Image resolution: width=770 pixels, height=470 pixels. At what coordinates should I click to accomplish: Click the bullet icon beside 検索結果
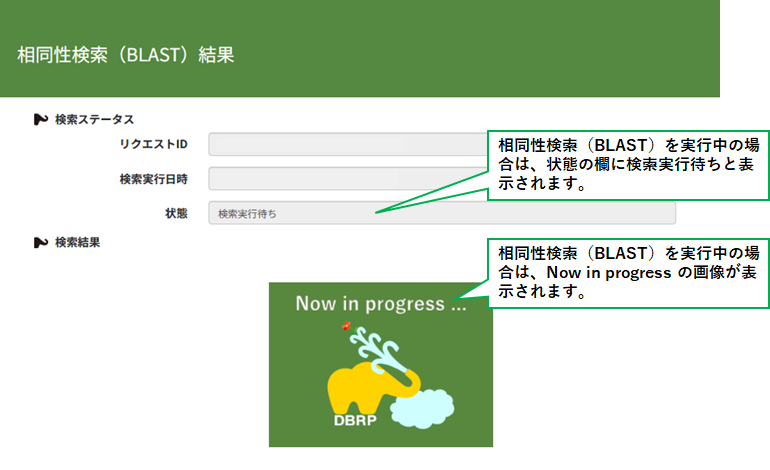(41, 242)
